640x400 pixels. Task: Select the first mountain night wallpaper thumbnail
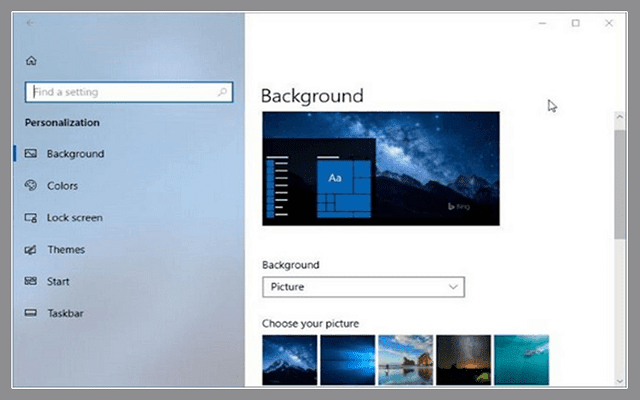point(289,360)
